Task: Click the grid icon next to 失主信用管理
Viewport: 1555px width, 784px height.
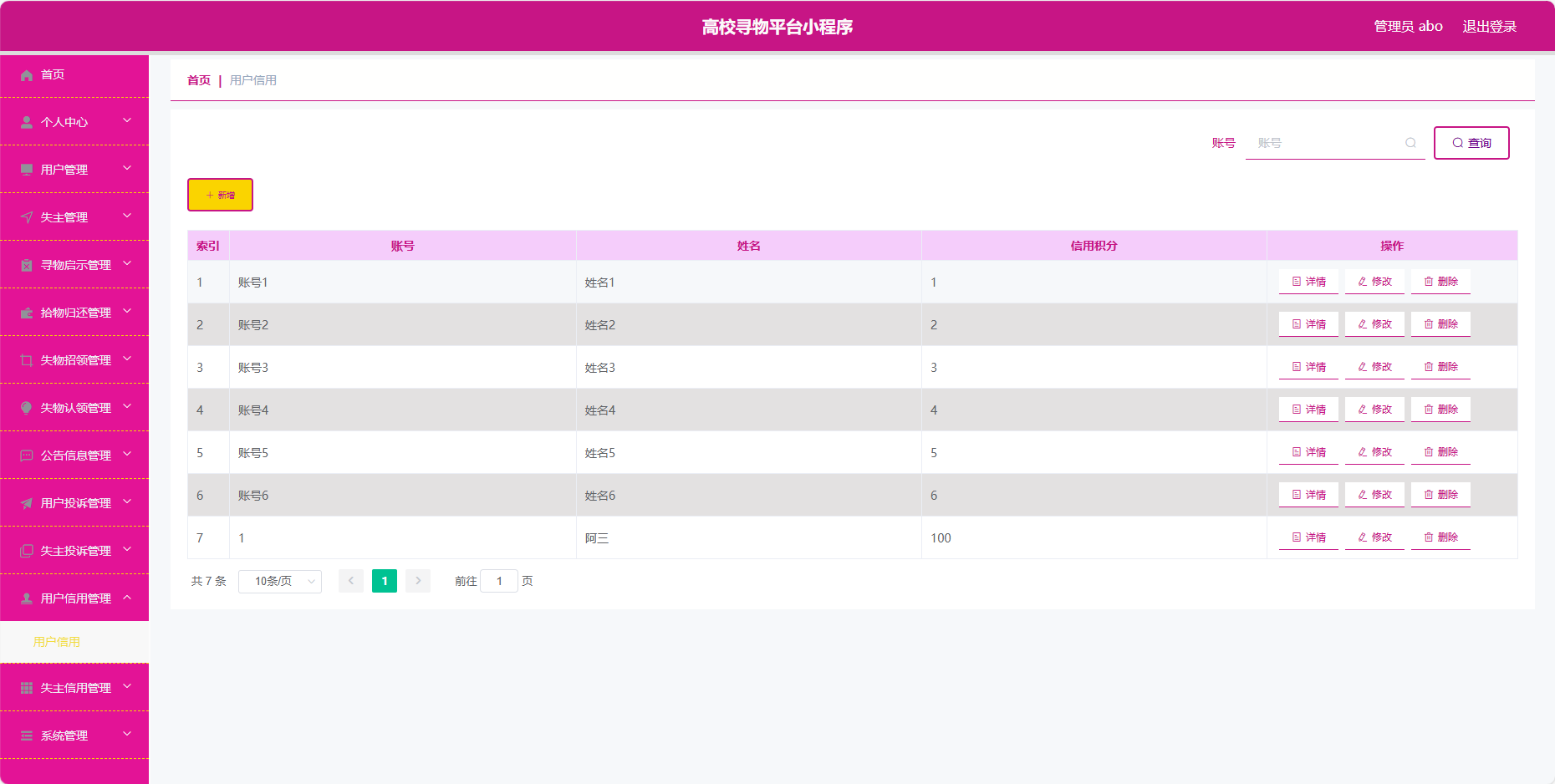Action: (27, 689)
